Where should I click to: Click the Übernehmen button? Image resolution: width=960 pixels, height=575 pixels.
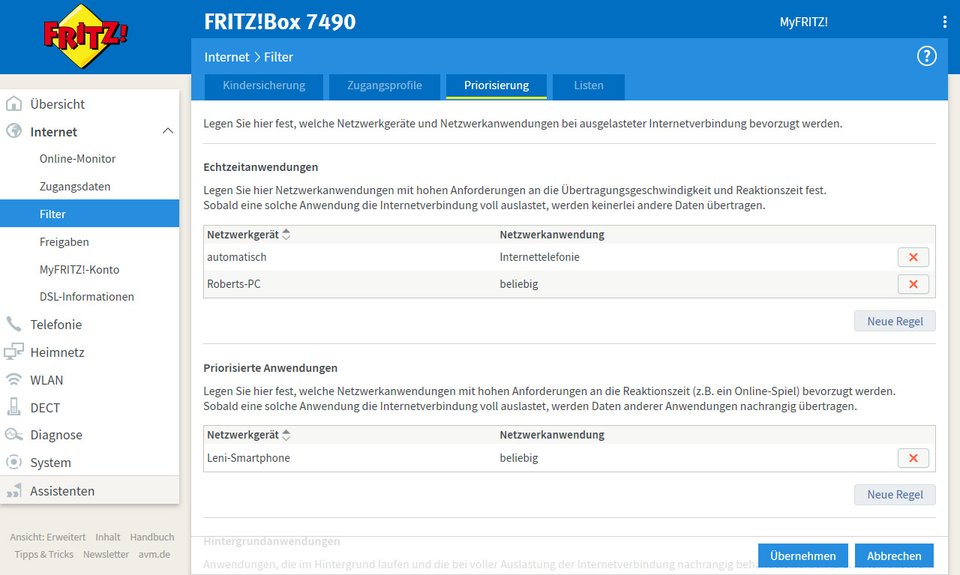click(803, 555)
